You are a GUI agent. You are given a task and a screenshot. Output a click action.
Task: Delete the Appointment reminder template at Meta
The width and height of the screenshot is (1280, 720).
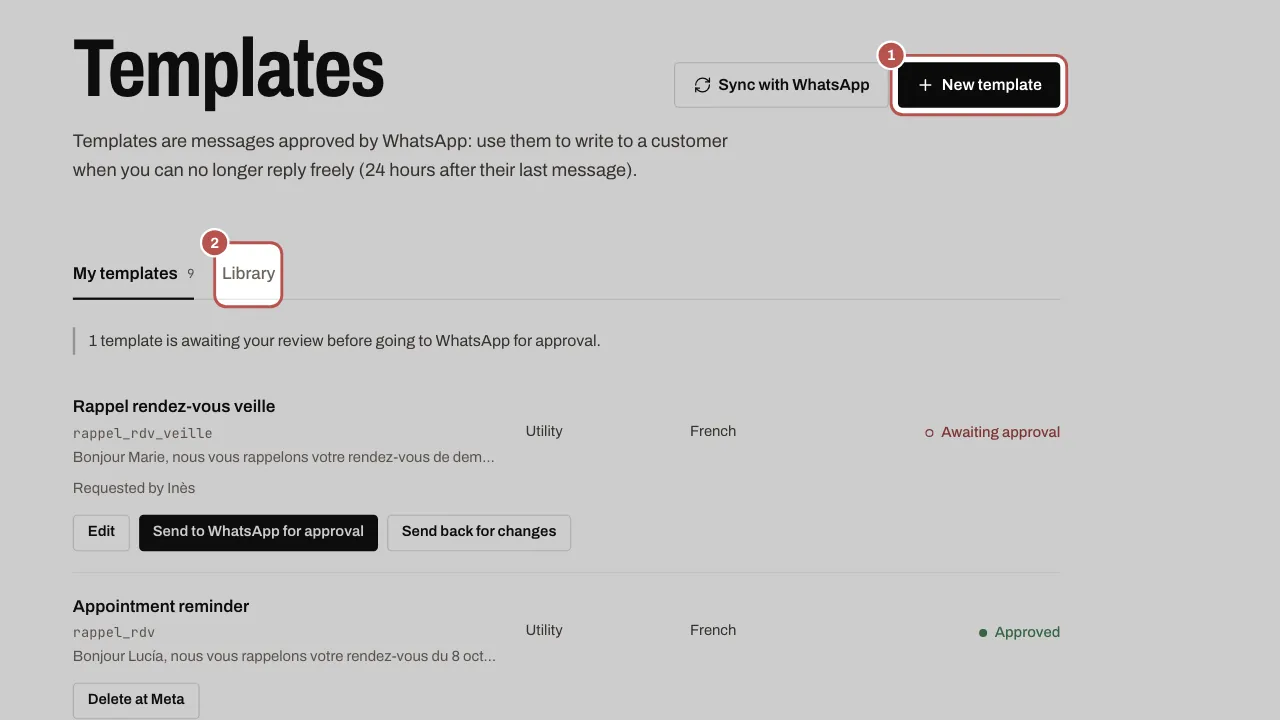click(x=136, y=700)
